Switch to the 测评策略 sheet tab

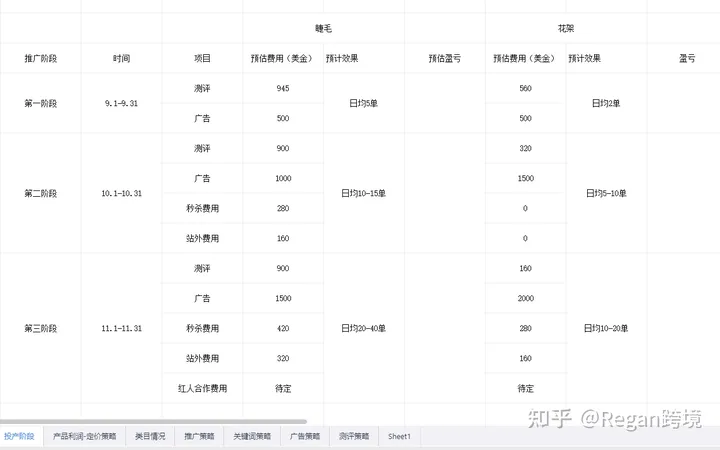coord(354,436)
